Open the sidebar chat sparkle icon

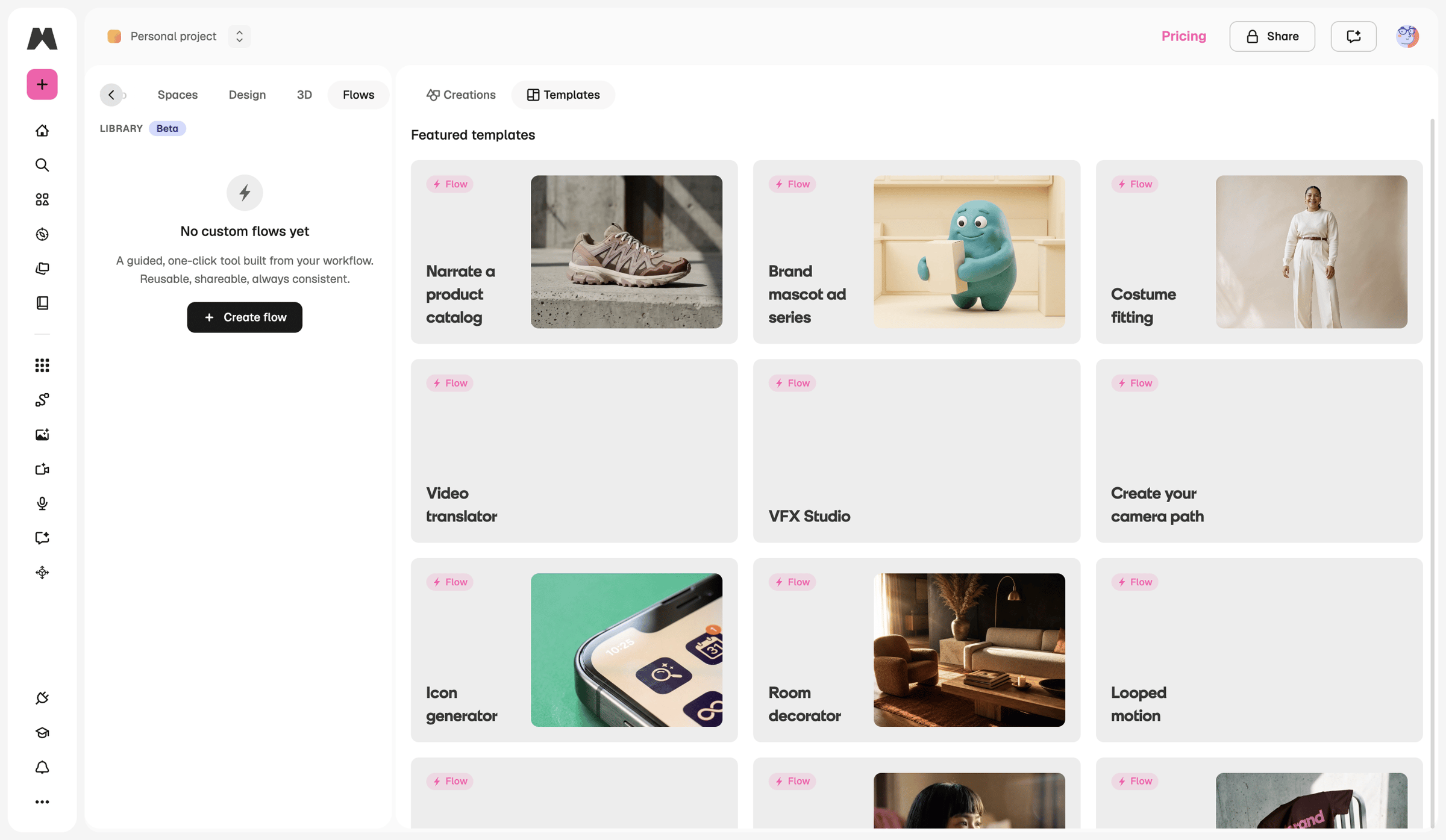coord(42,538)
